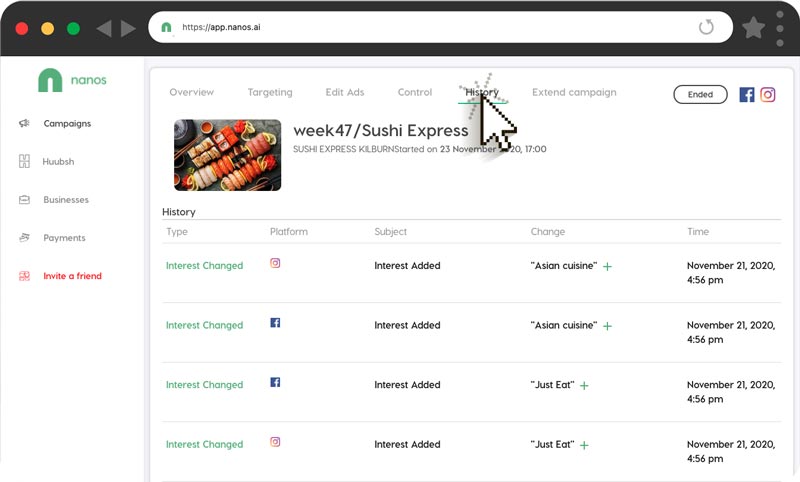The height and width of the screenshot is (482, 800).
Task: Click the Payments sidebar icon
Action: pyautogui.click(x=24, y=238)
